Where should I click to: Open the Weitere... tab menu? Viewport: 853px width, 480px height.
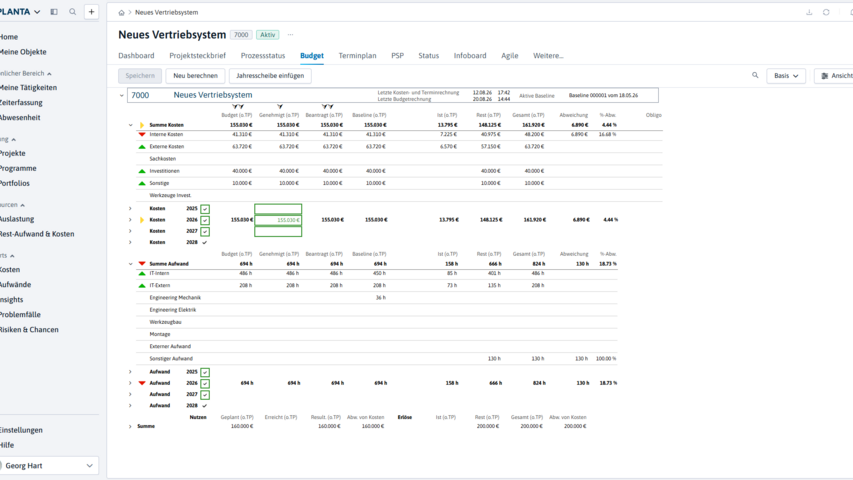(x=548, y=56)
